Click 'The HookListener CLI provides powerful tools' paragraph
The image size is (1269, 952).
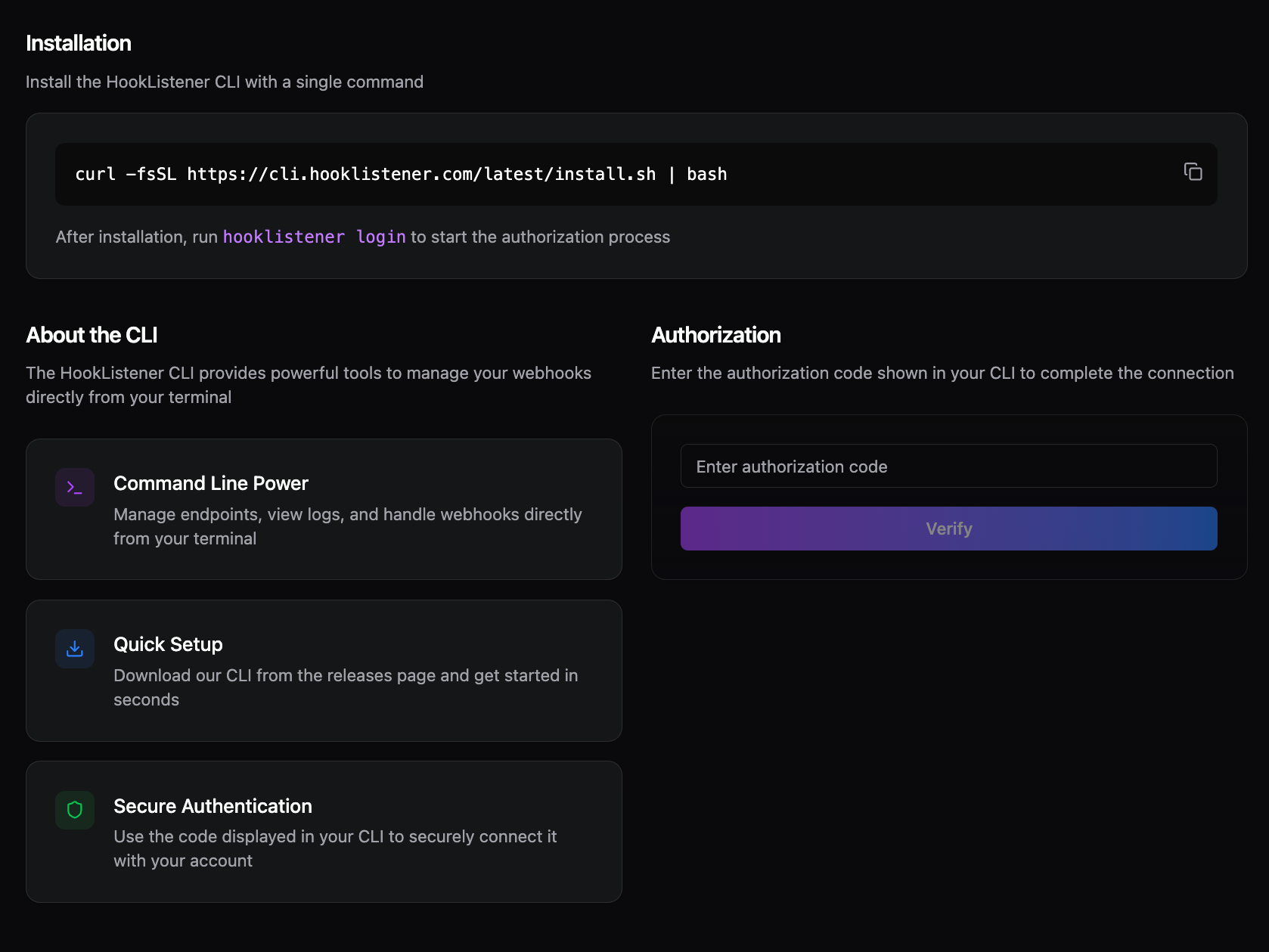point(309,385)
